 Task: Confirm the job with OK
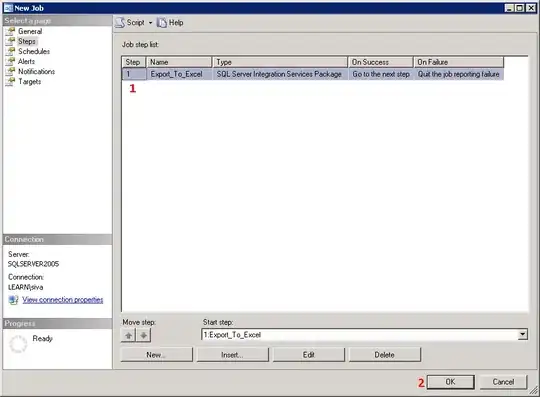point(451,382)
